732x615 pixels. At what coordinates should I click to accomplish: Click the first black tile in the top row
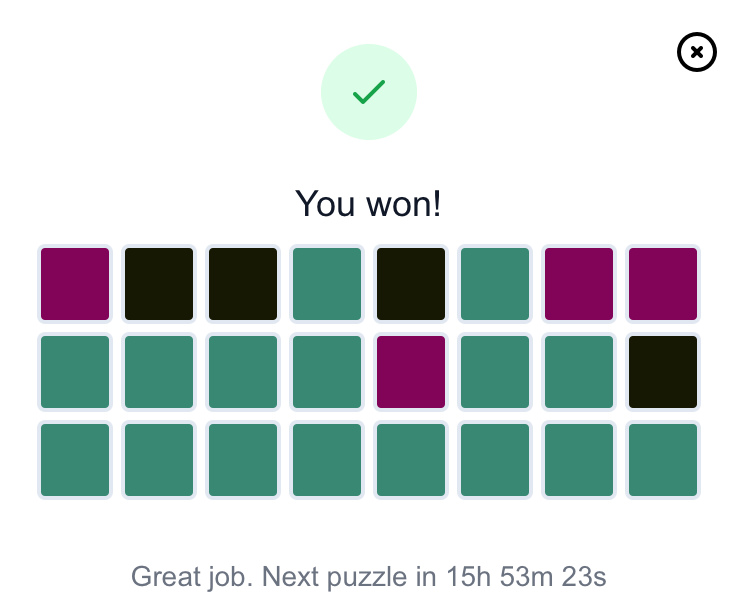(x=159, y=284)
